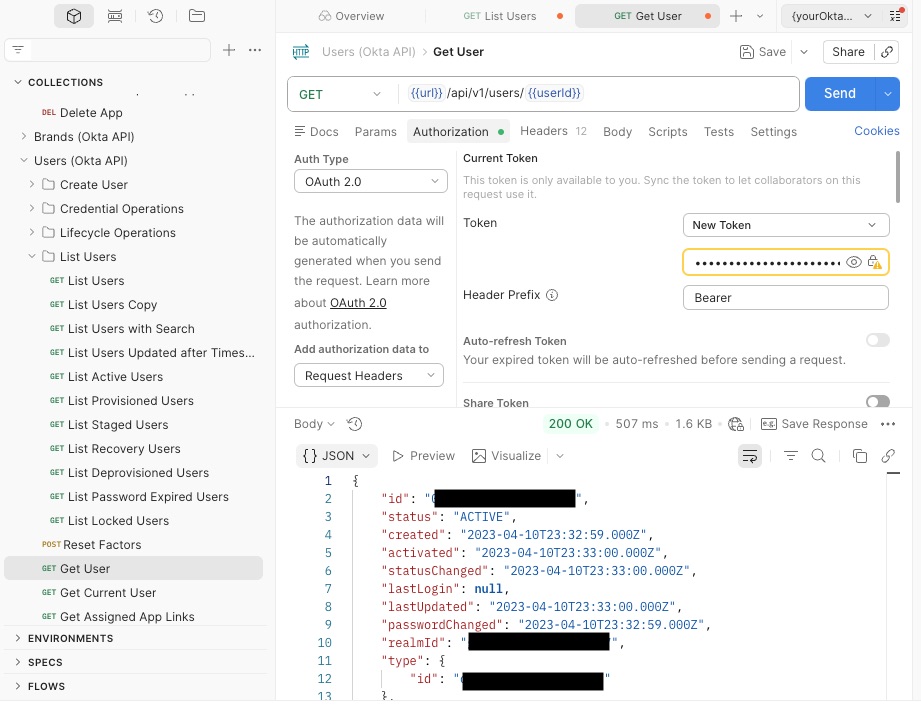Click the blue Send button
This screenshot has width=921, height=706.
click(840, 94)
